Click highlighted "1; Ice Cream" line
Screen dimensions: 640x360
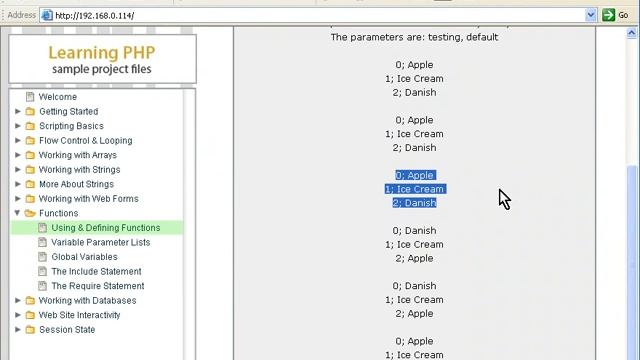tap(415, 189)
